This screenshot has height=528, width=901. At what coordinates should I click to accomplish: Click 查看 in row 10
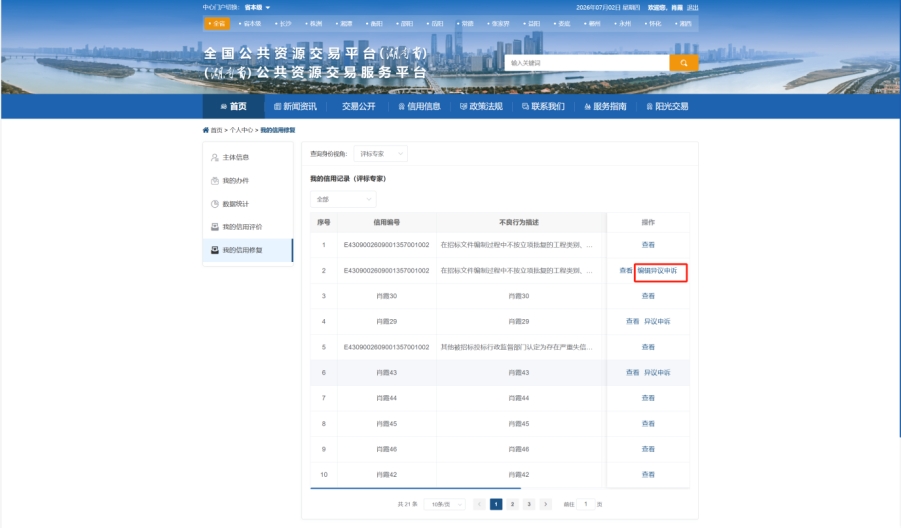(648, 475)
